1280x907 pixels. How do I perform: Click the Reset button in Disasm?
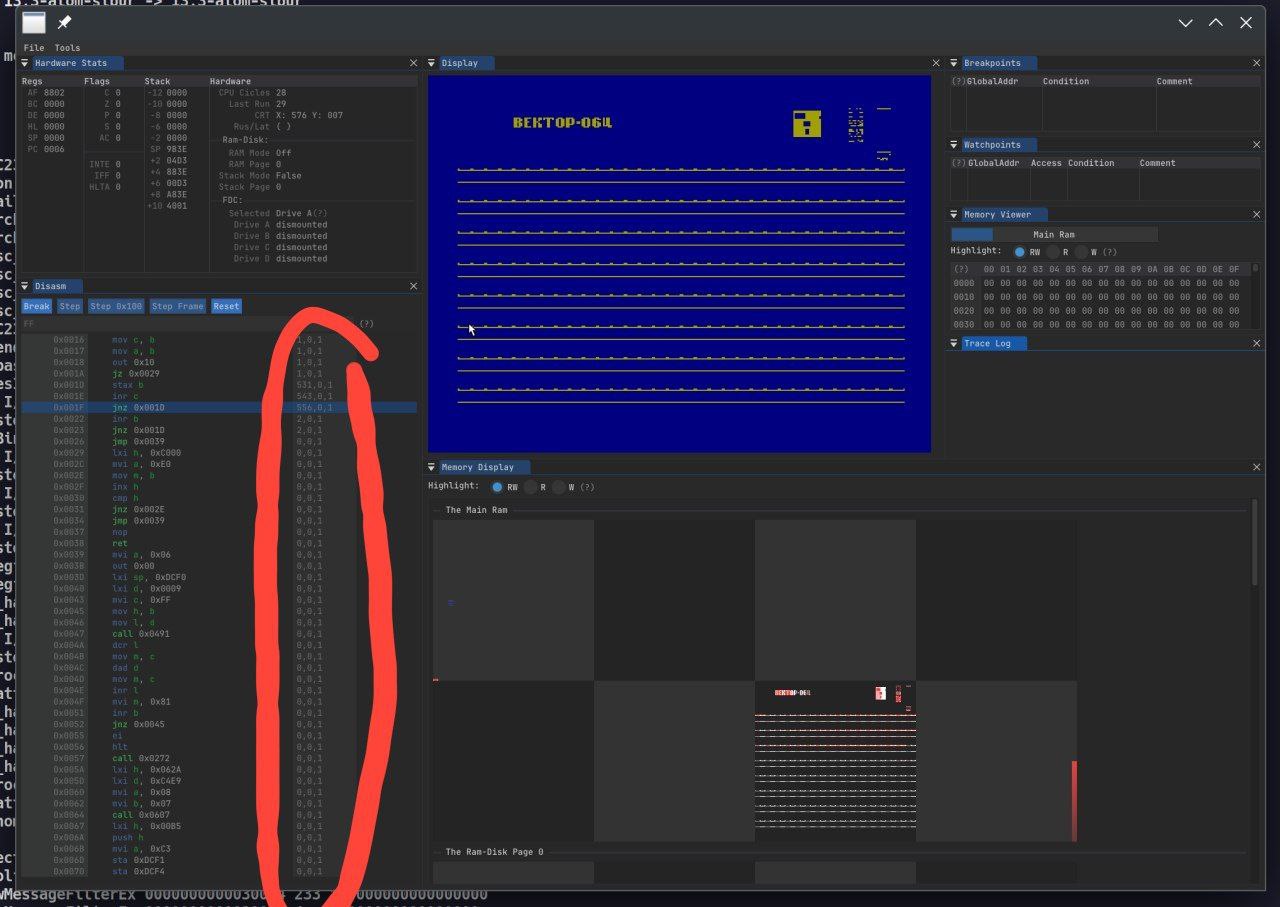pos(226,306)
